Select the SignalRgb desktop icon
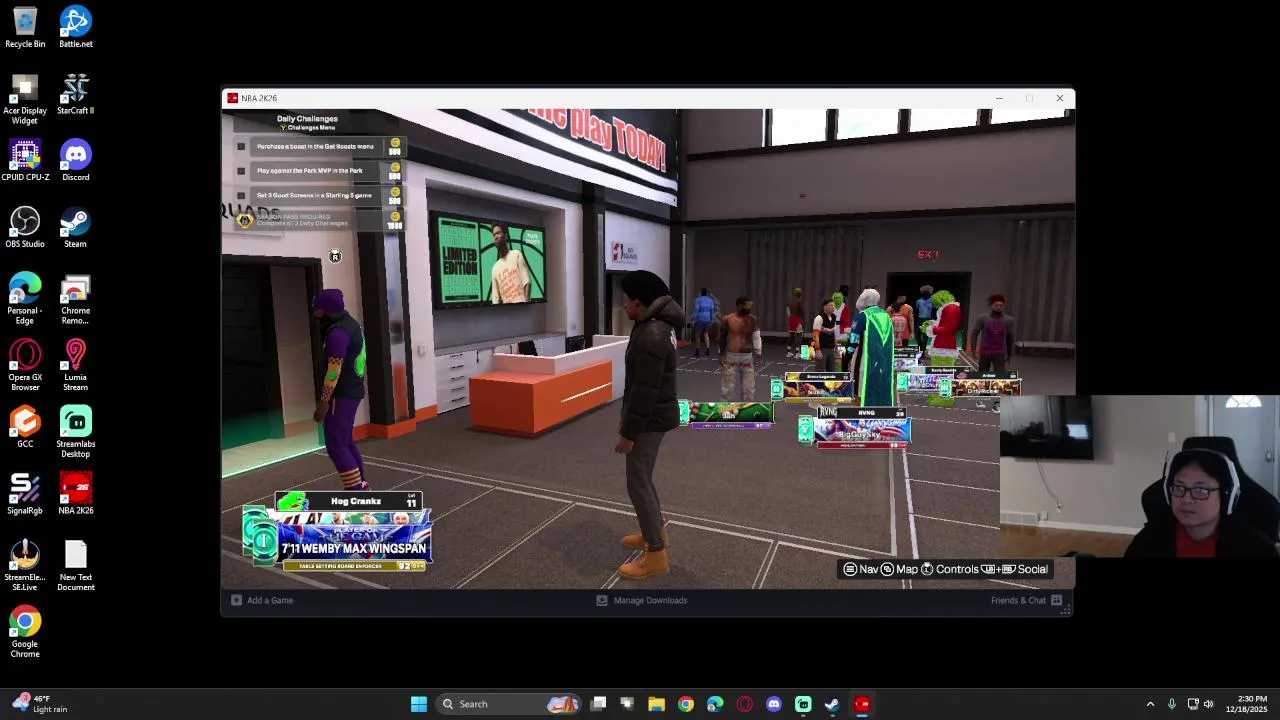Screen dimensions: 1280x720 coord(25,494)
